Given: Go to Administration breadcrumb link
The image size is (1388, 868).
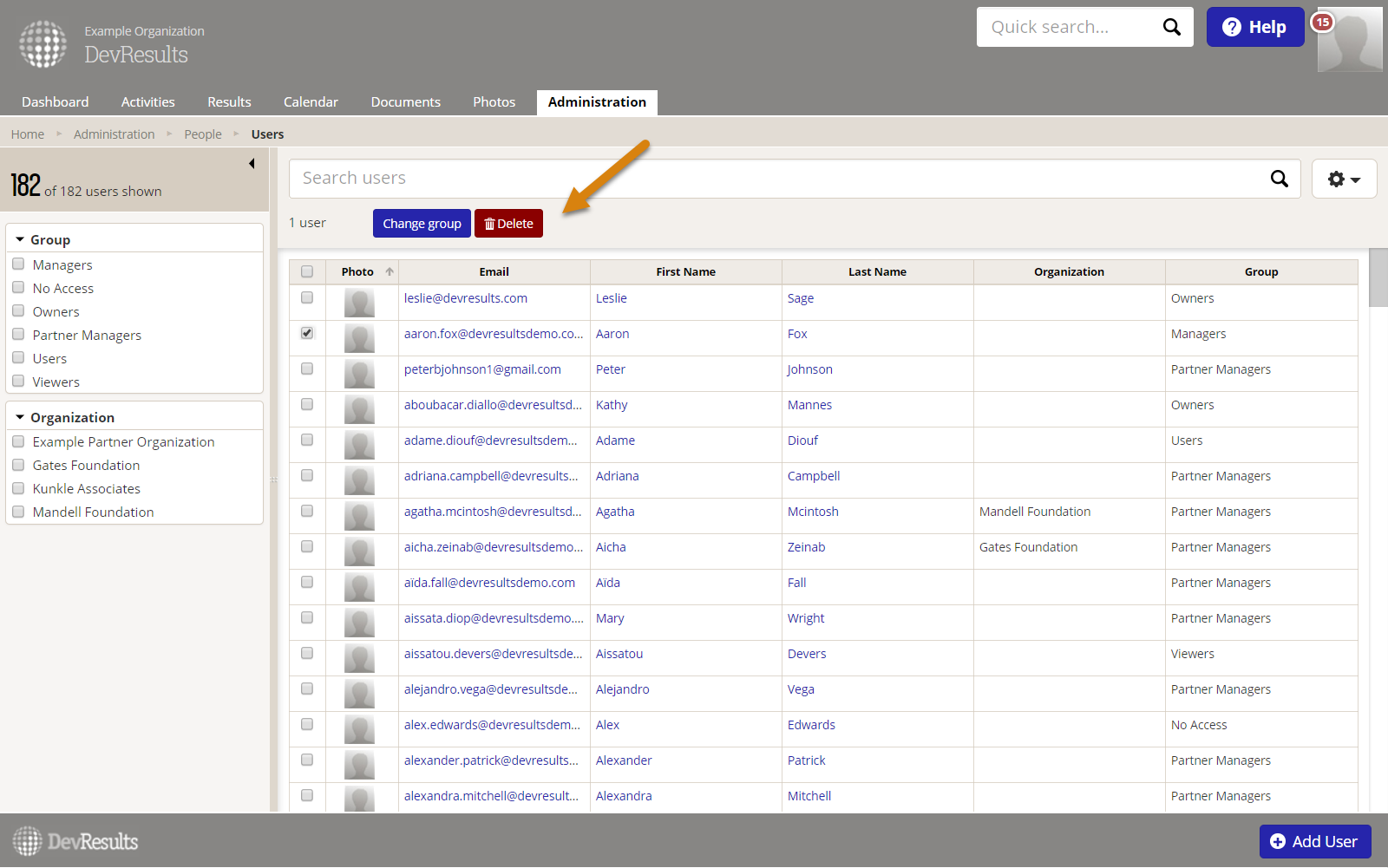Looking at the screenshot, I should 115,134.
